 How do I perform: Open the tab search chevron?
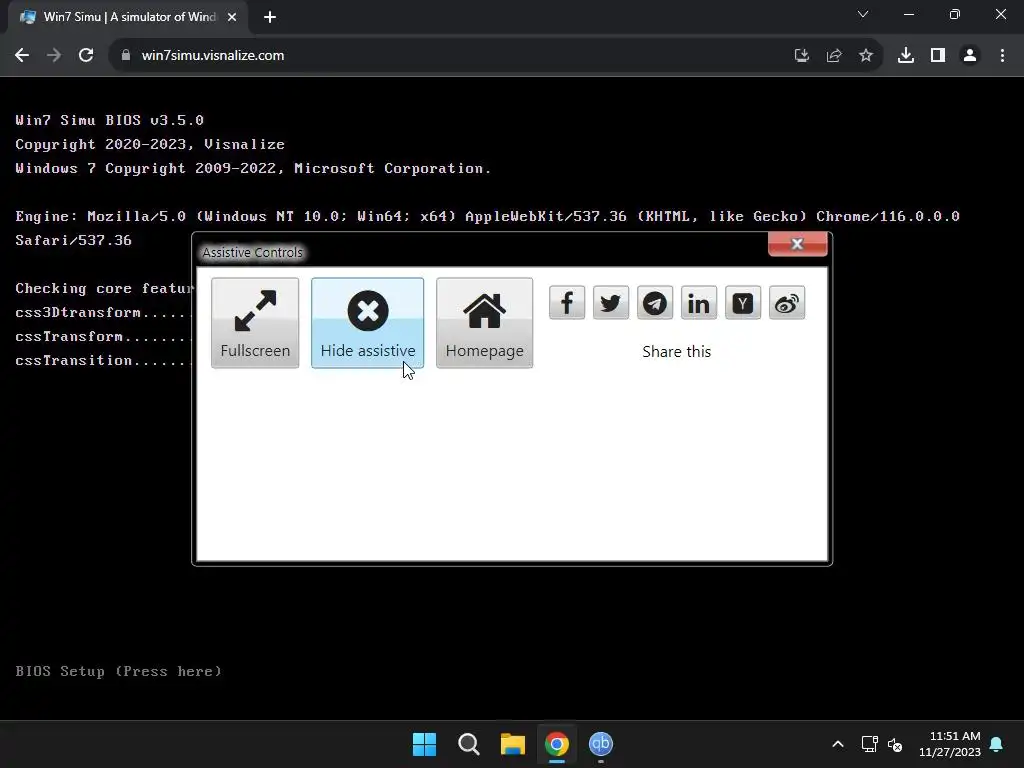pyautogui.click(x=863, y=14)
